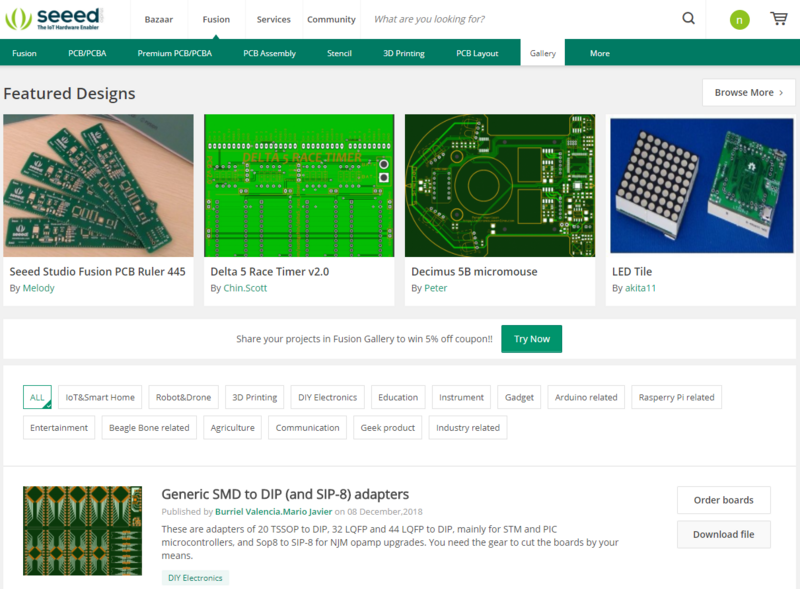Filter by Rasperry Pi related category

click(x=677, y=397)
